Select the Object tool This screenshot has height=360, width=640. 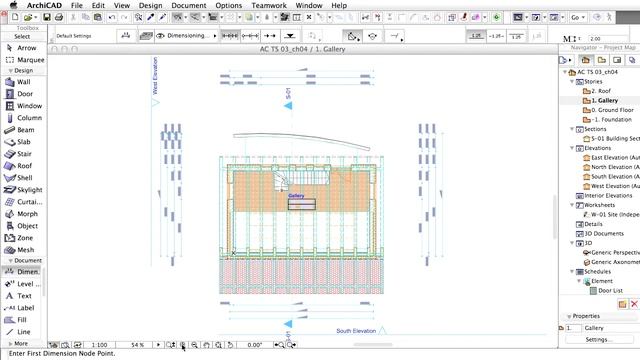[x=23, y=226]
